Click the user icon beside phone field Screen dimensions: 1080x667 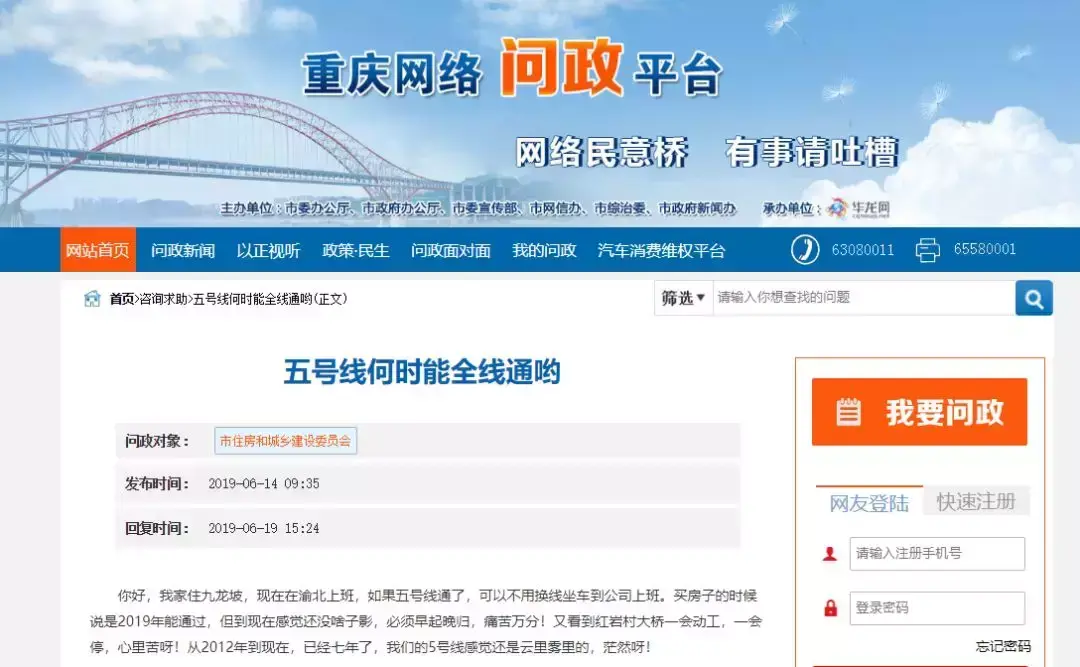829,554
